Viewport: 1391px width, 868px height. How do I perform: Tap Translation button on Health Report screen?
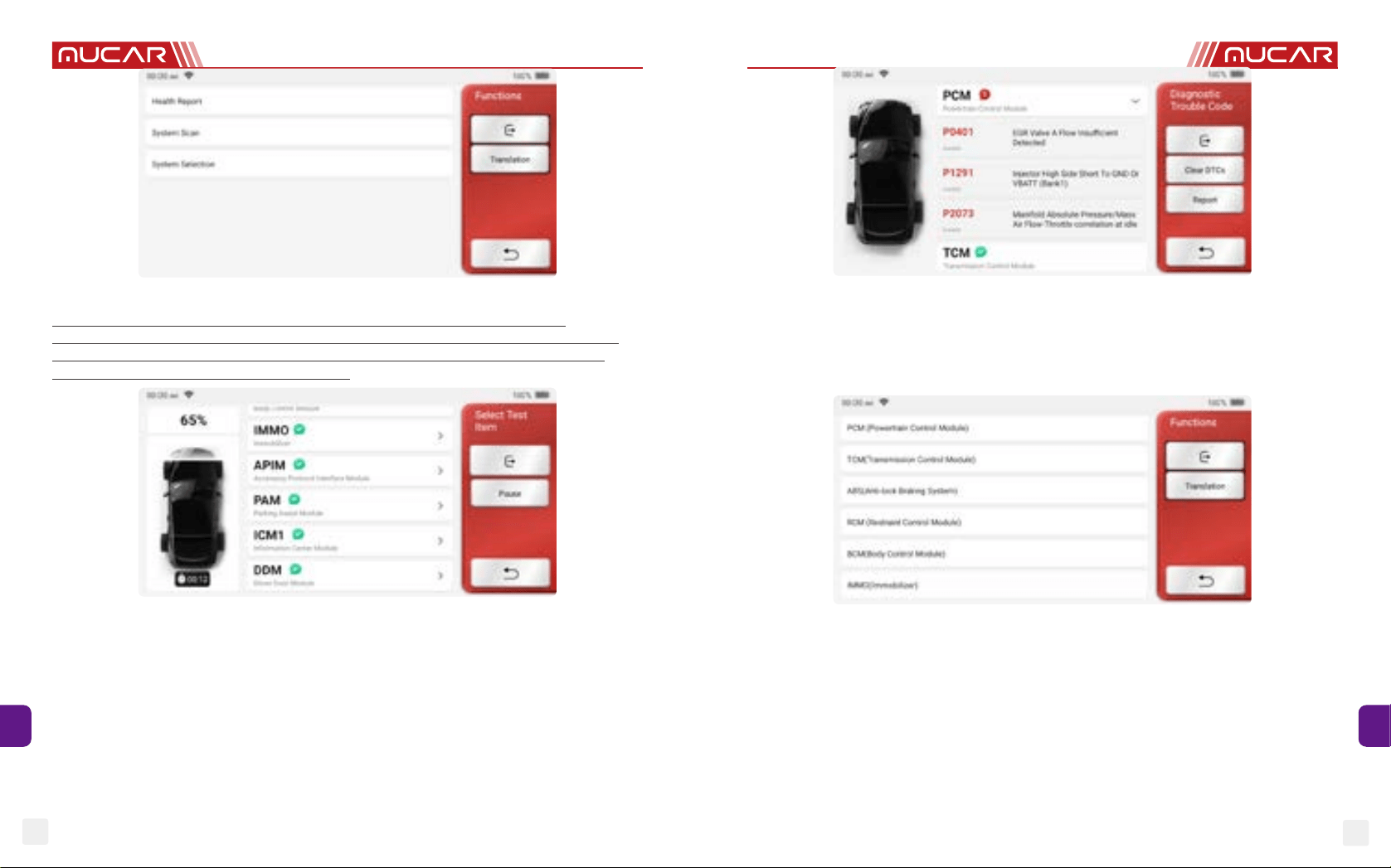tap(509, 159)
